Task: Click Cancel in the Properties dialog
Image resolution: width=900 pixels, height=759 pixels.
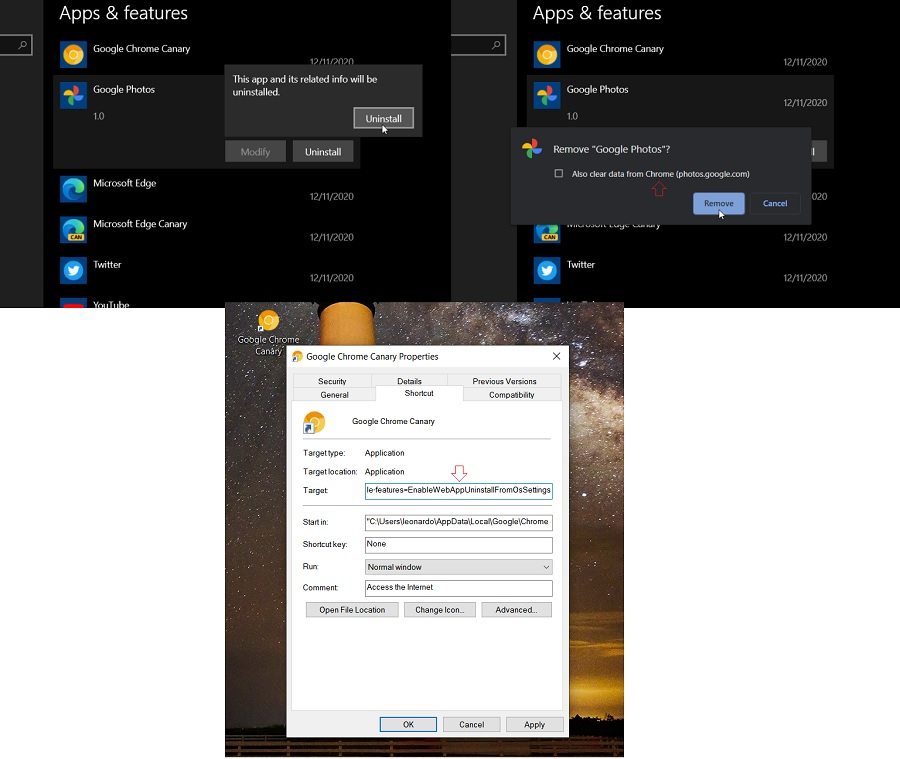Action: coord(472,725)
